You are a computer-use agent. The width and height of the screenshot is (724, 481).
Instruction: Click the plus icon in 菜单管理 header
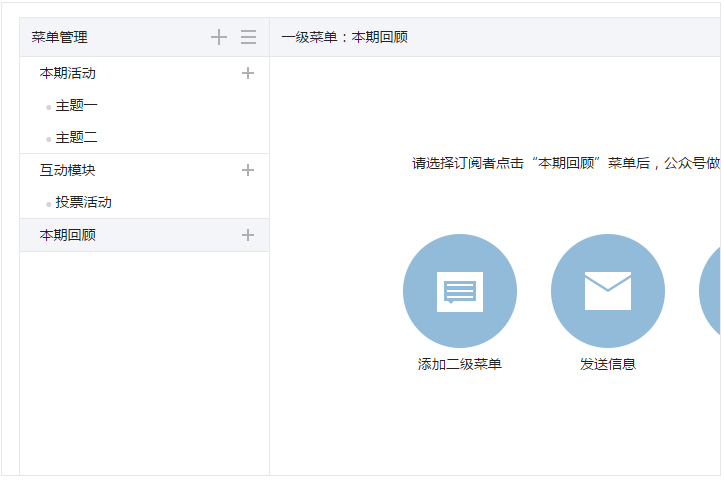coord(219,37)
